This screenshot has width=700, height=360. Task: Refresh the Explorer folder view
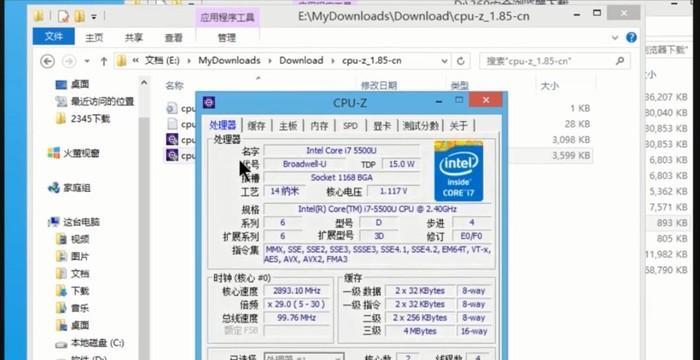pos(461,61)
